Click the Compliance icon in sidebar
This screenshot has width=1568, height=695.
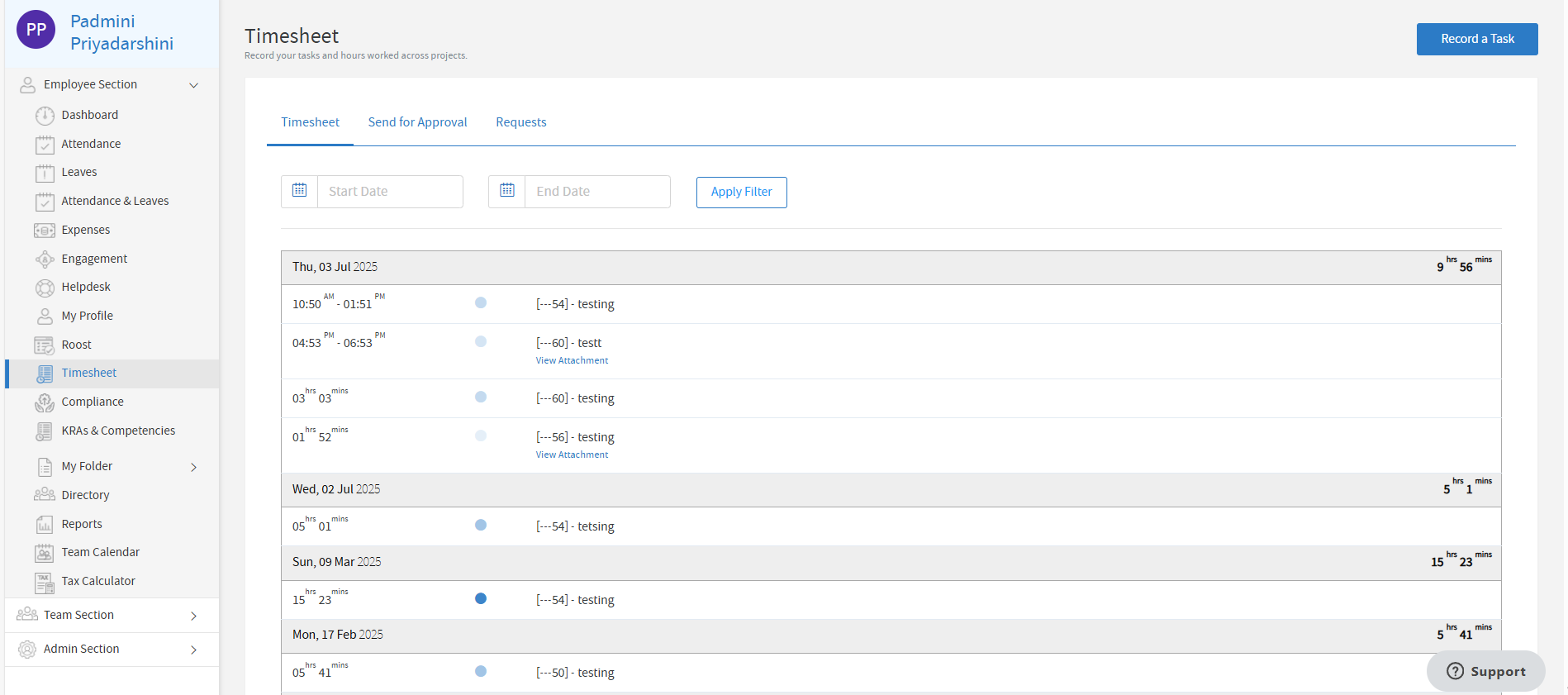(45, 402)
